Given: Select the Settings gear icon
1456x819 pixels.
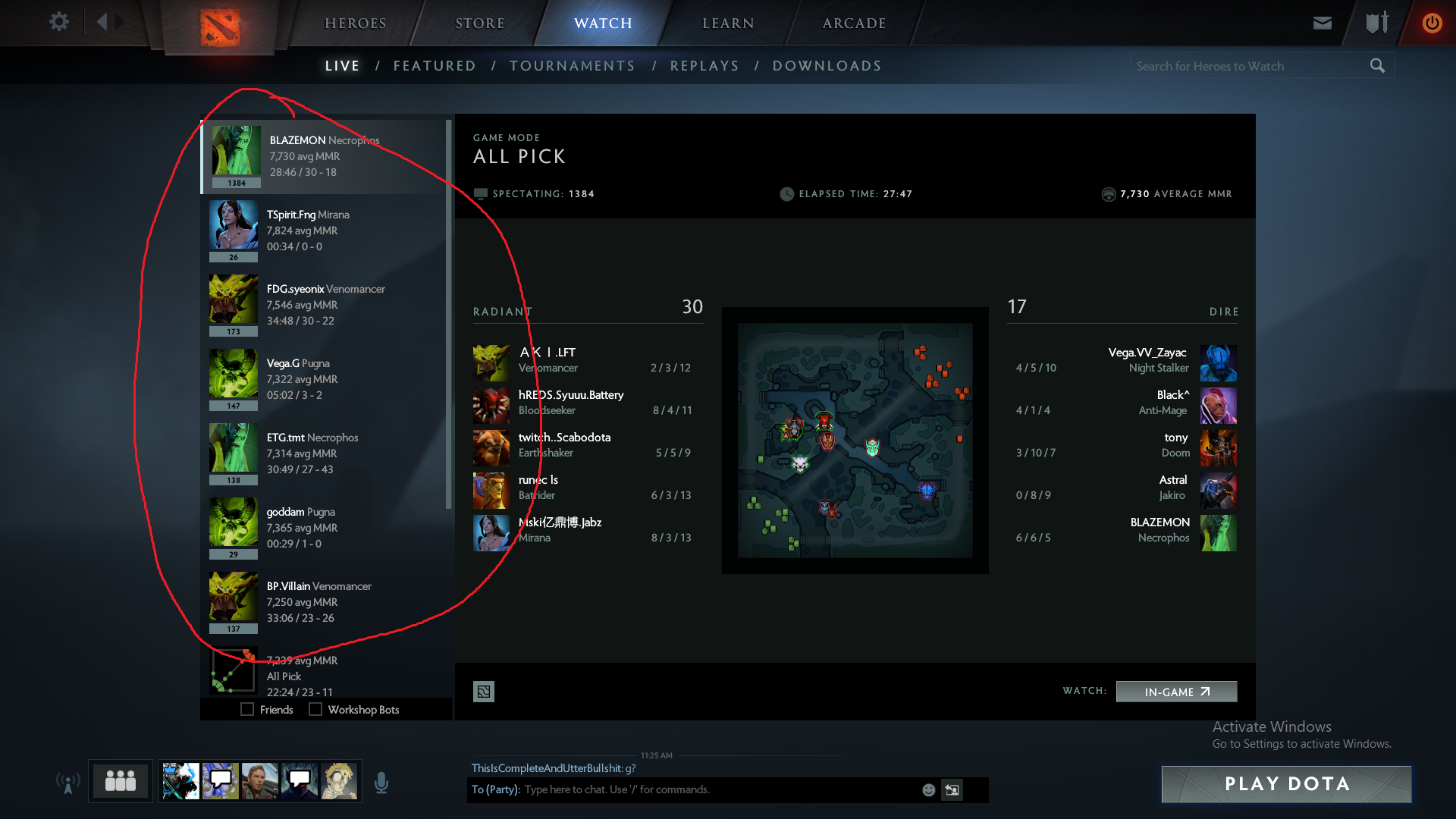Looking at the screenshot, I should pos(59,22).
